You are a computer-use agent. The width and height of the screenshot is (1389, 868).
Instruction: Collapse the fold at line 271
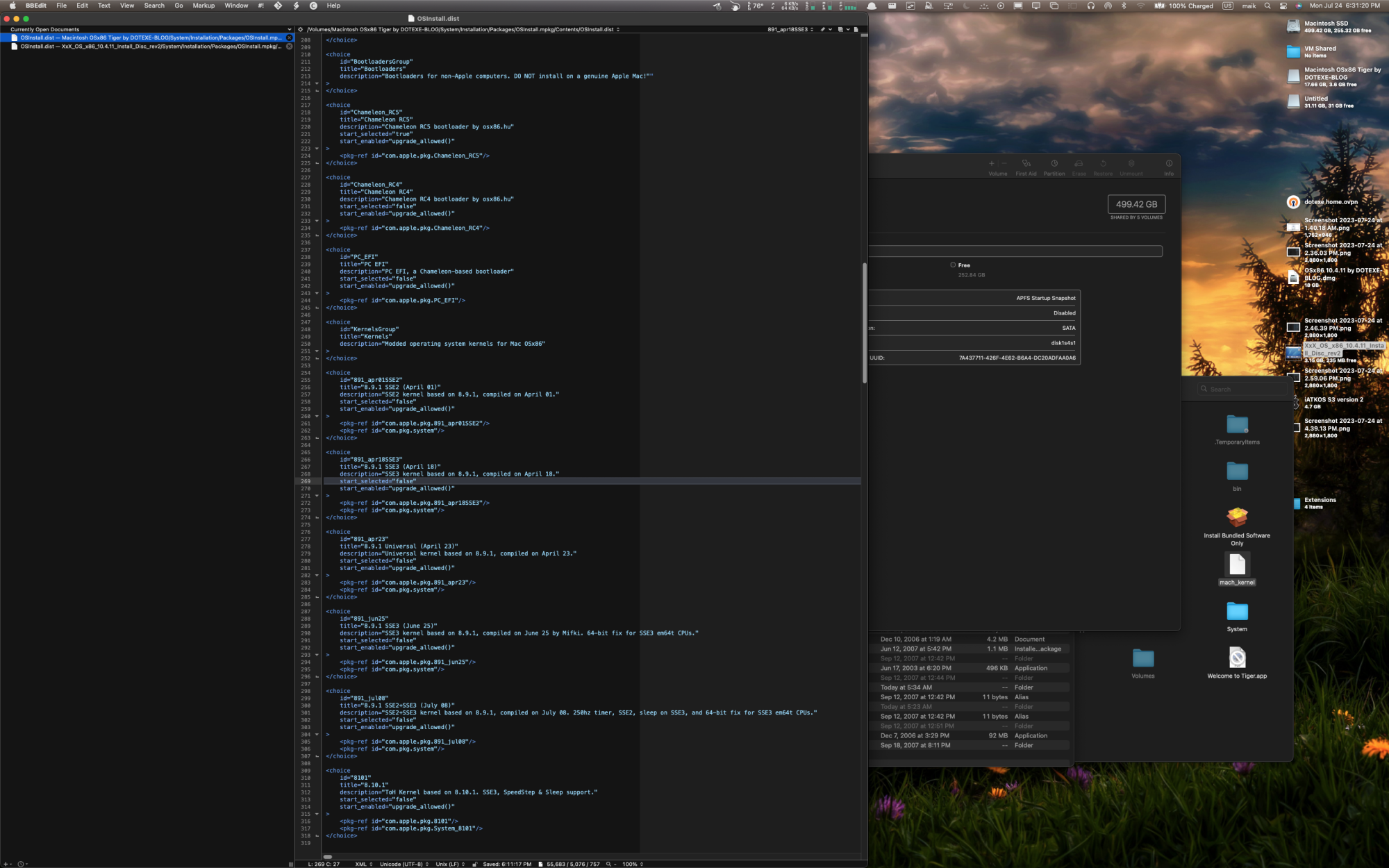317,496
